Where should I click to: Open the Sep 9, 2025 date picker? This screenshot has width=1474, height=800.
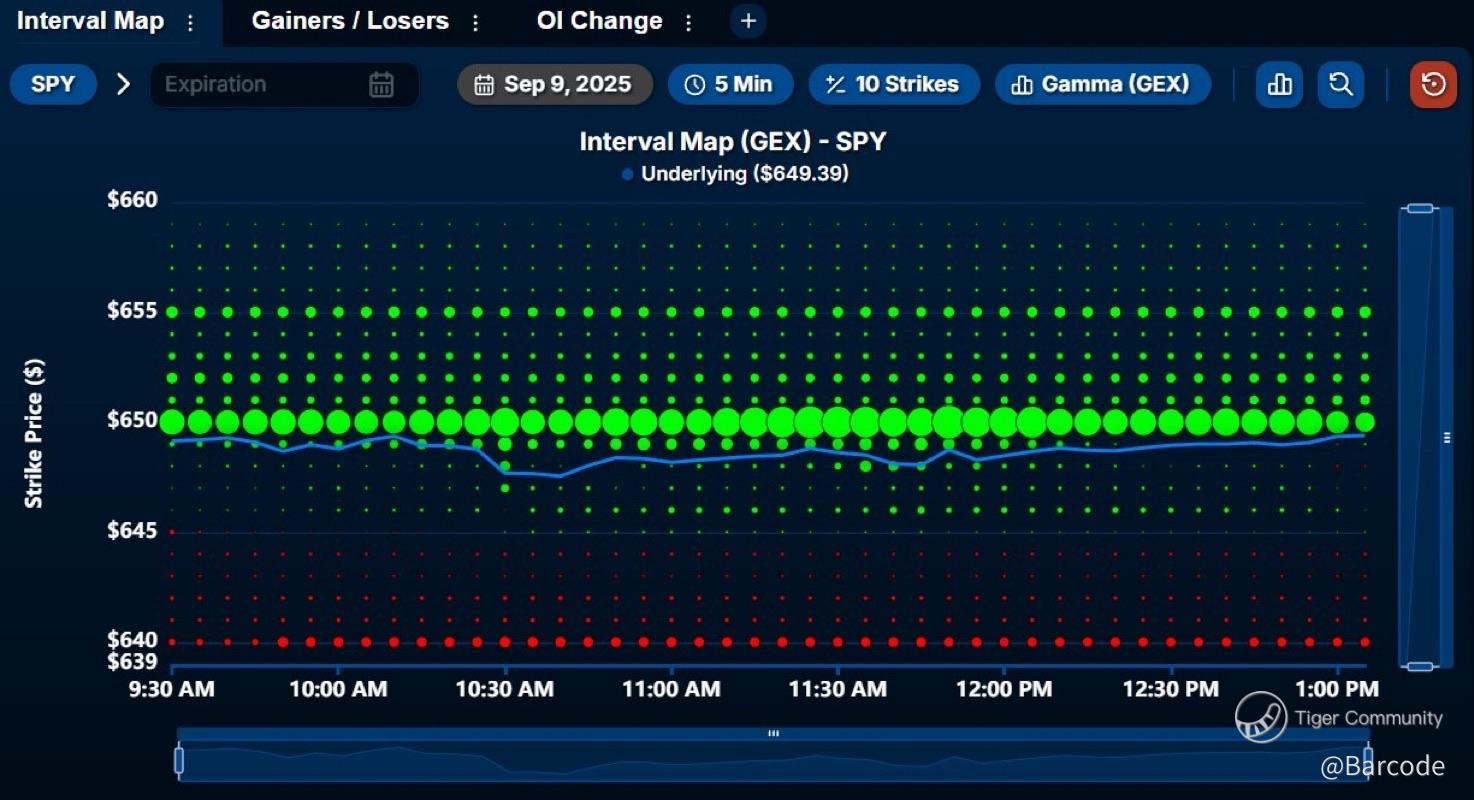pyautogui.click(x=555, y=85)
